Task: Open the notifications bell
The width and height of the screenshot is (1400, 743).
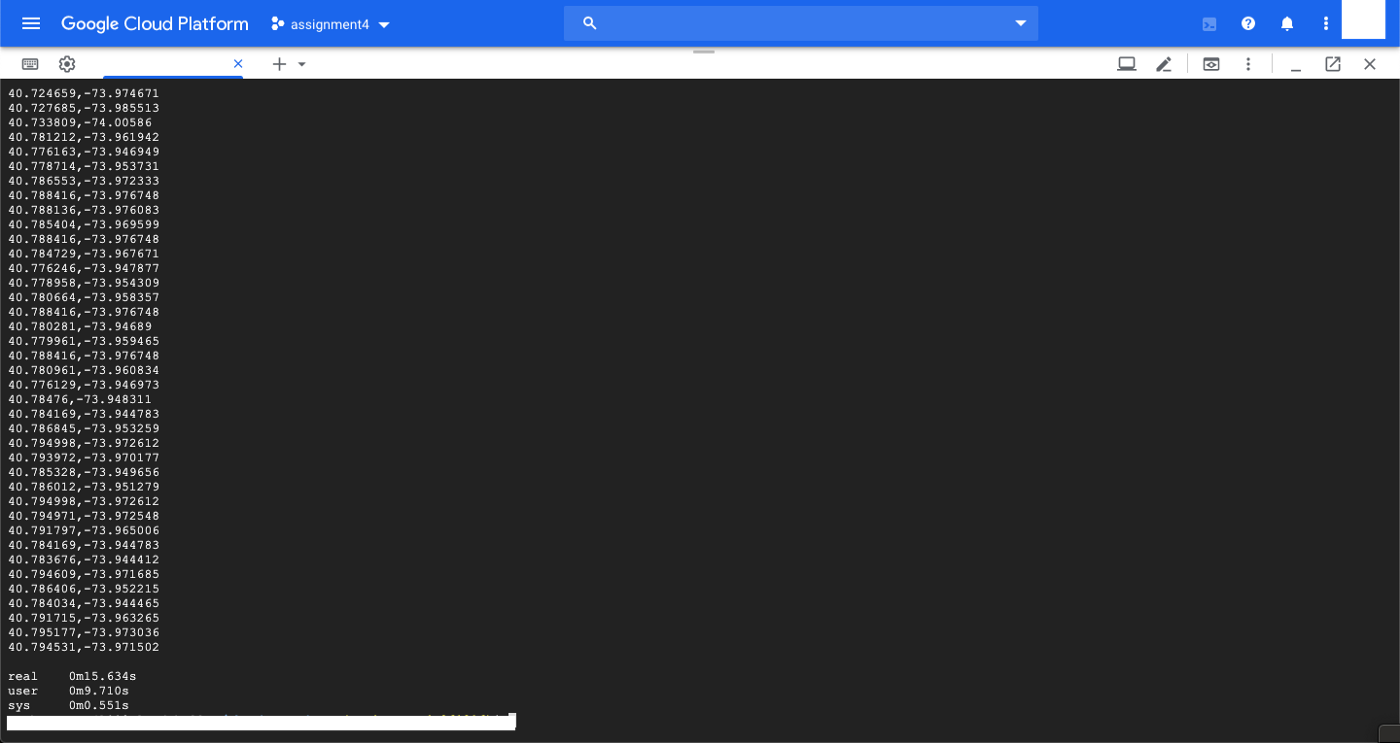Action: click(1287, 23)
